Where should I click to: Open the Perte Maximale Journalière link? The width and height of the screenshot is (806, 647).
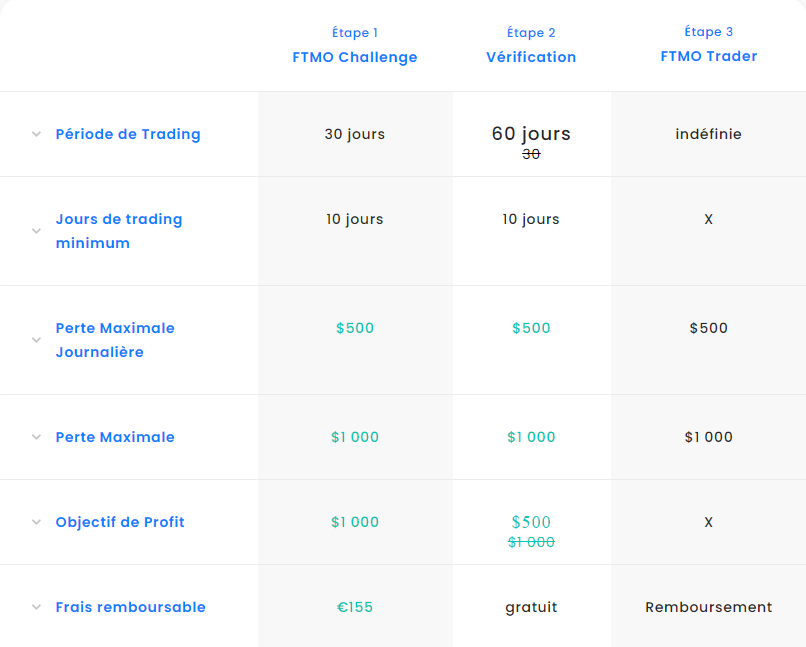(x=115, y=340)
